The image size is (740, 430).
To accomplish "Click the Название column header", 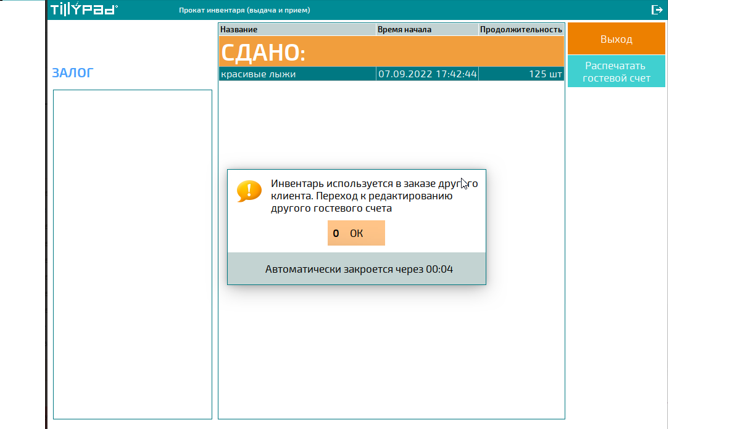I will [x=297, y=29].
